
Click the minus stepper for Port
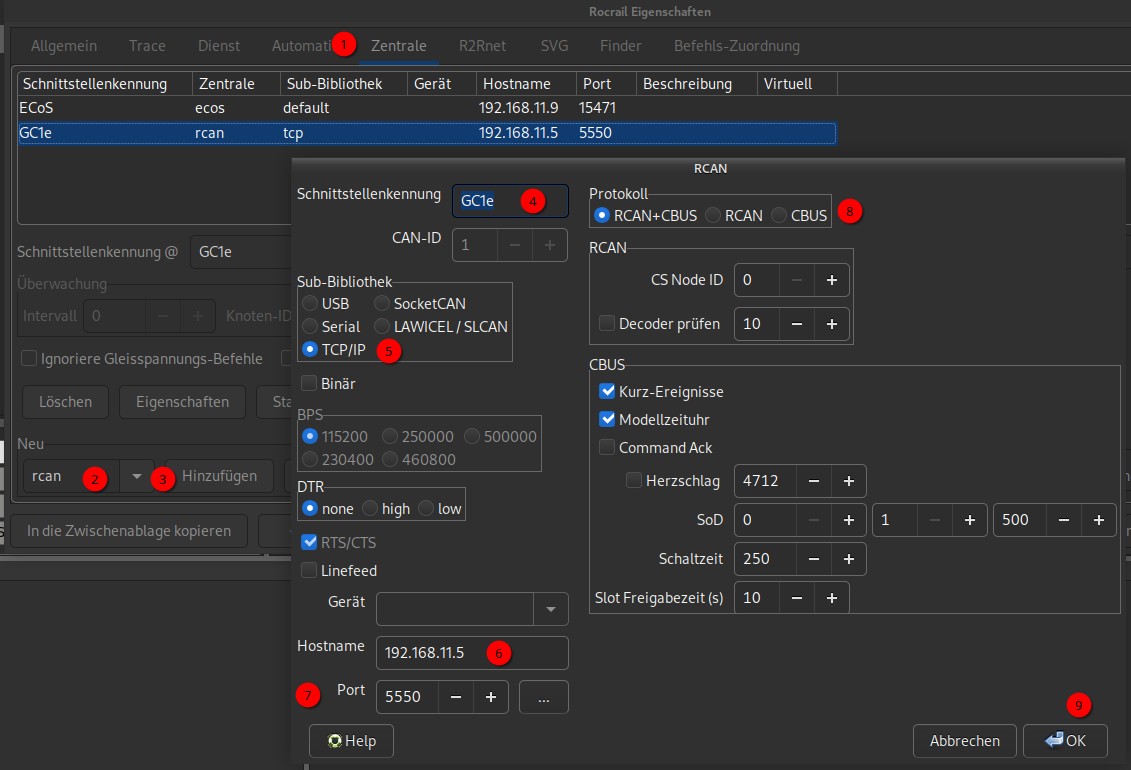(x=455, y=697)
